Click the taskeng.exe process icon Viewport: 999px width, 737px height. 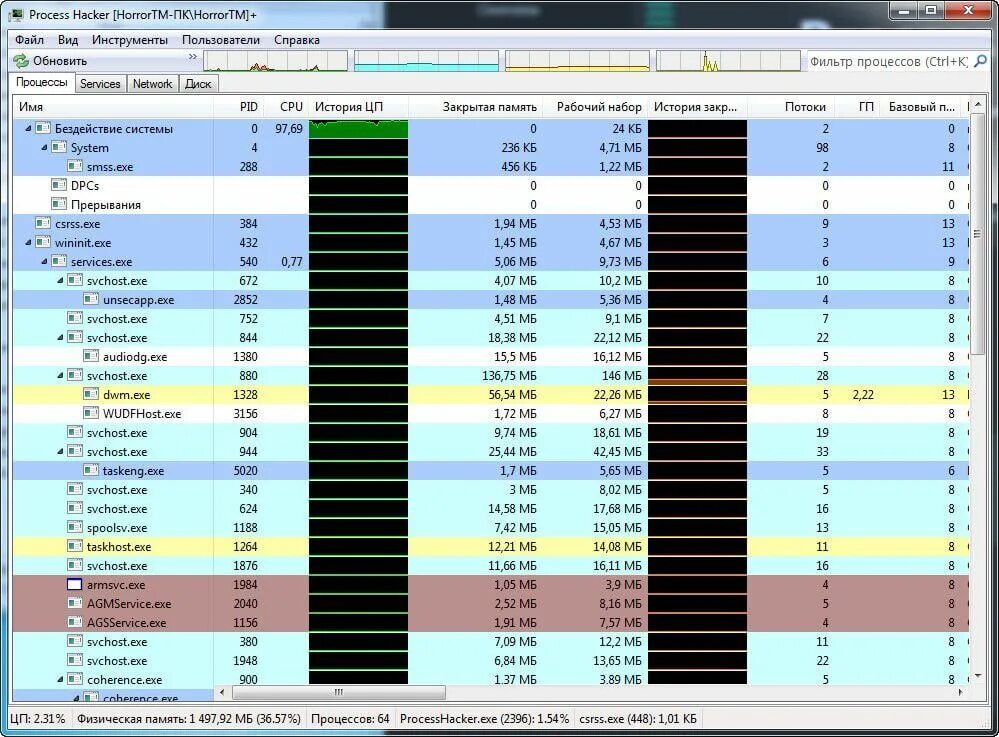(92, 471)
